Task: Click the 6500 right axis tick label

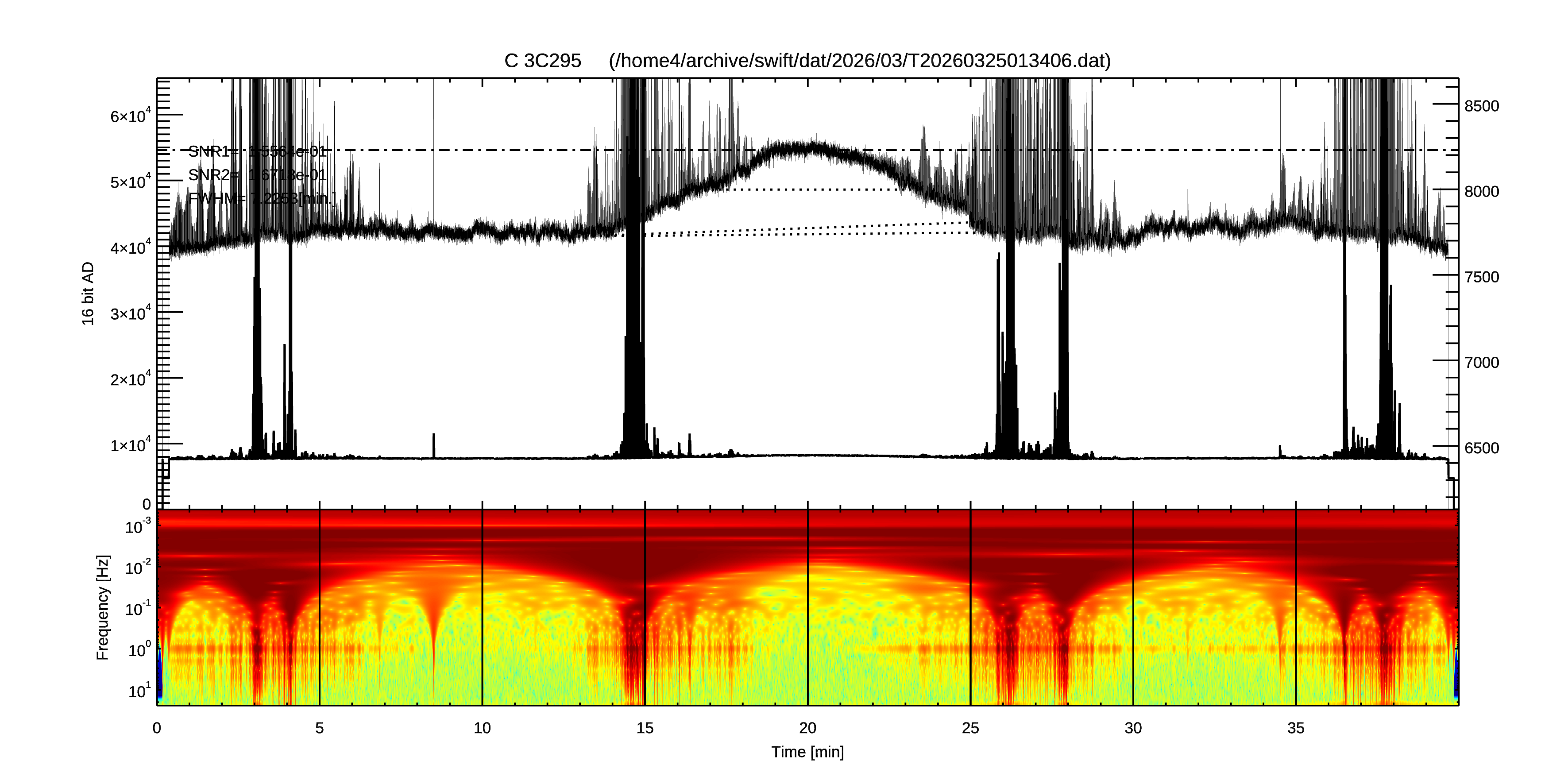Action: [1481, 448]
